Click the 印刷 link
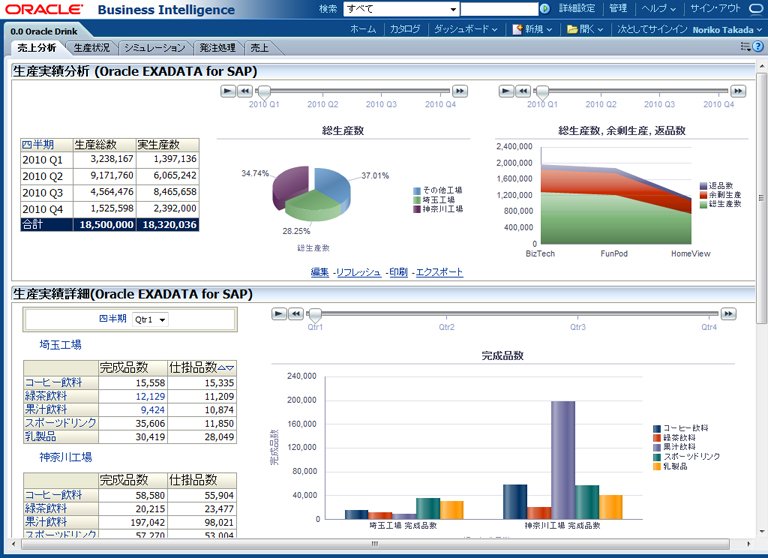 coord(399,272)
